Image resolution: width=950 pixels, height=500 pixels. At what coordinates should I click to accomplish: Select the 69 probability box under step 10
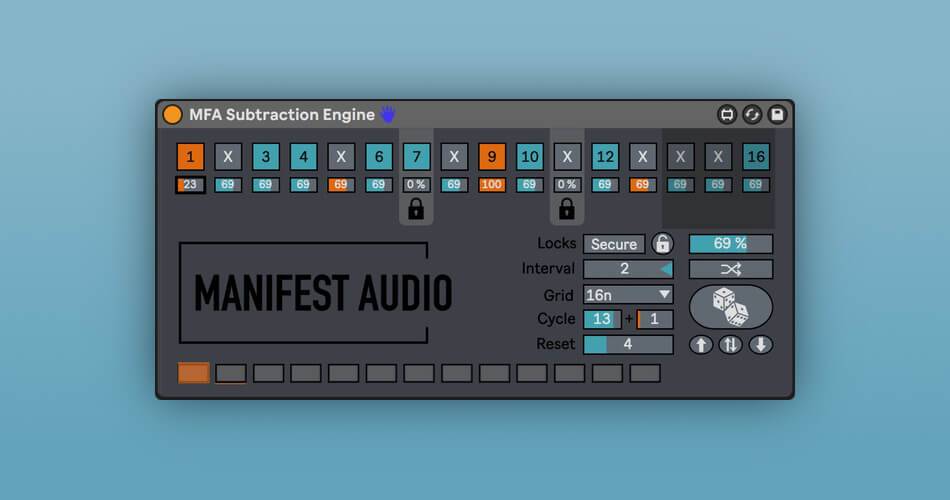[x=530, y=185]
